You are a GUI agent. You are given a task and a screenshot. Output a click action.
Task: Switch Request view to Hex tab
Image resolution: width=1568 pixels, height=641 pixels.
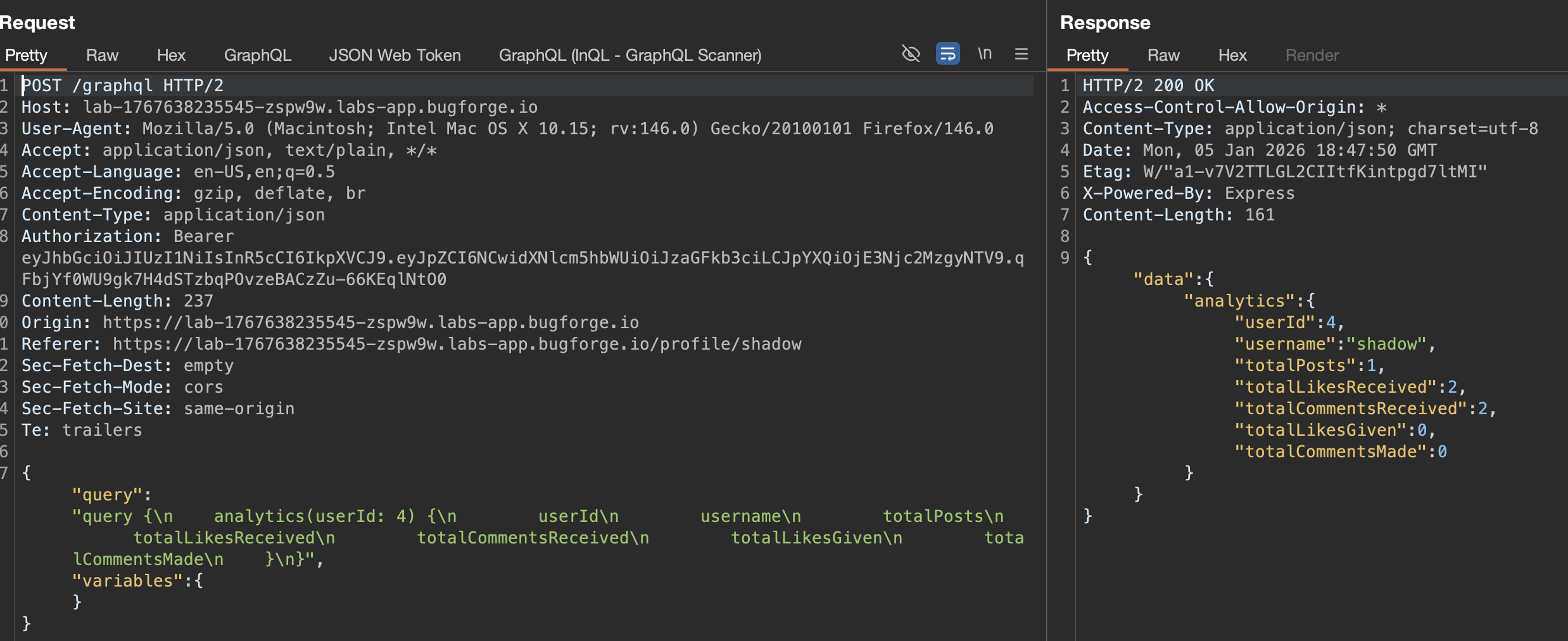click(x=171, y=55)
